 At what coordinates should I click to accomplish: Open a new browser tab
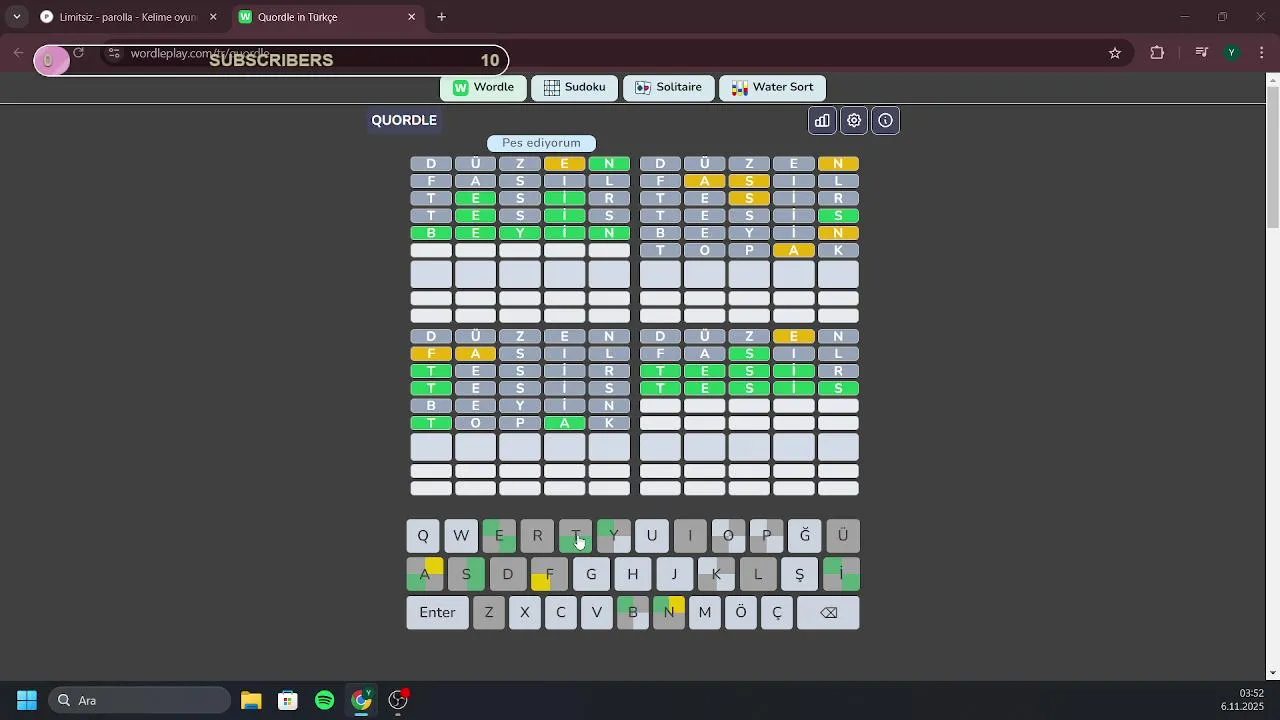[x=442, y=17]
